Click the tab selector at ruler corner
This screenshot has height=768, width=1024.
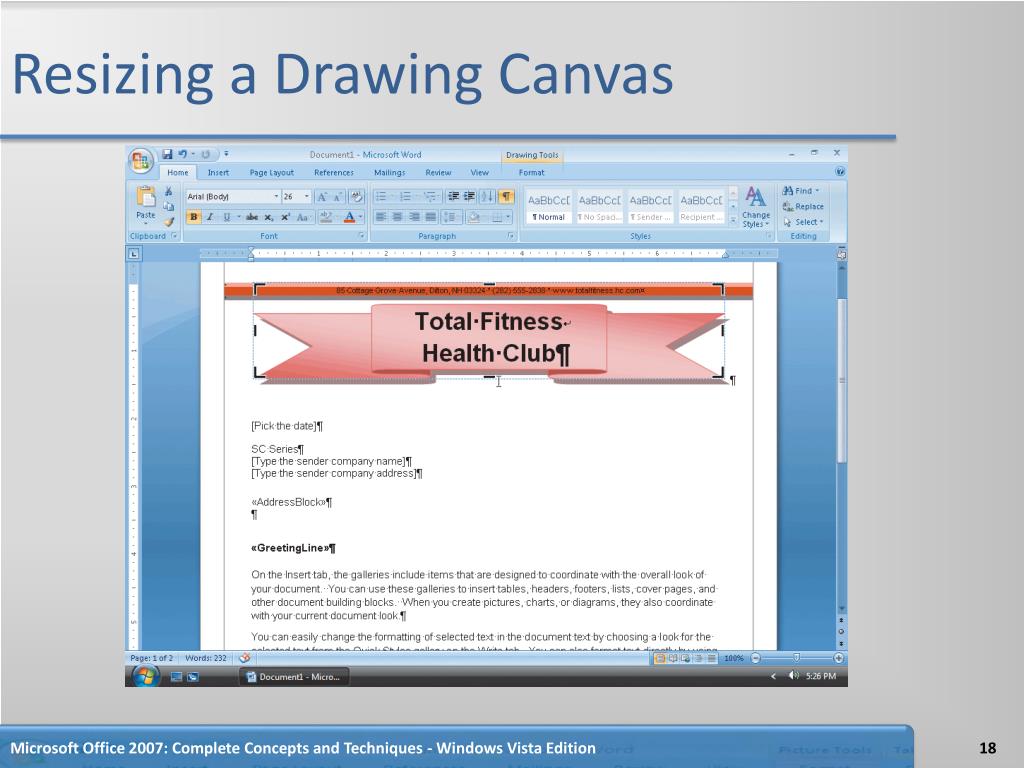[x=133, y=254]
